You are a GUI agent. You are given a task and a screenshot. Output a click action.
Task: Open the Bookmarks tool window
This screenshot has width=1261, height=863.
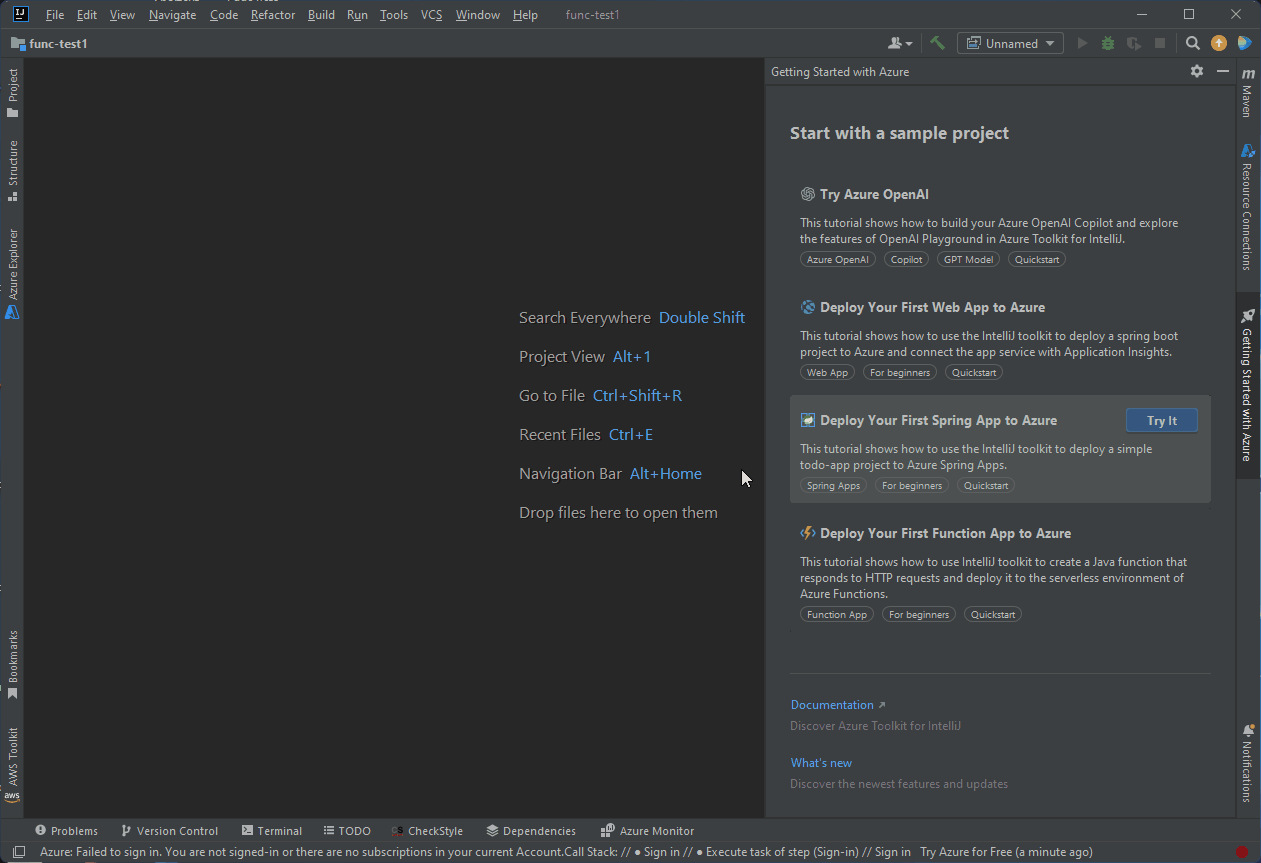click(13, 665)
